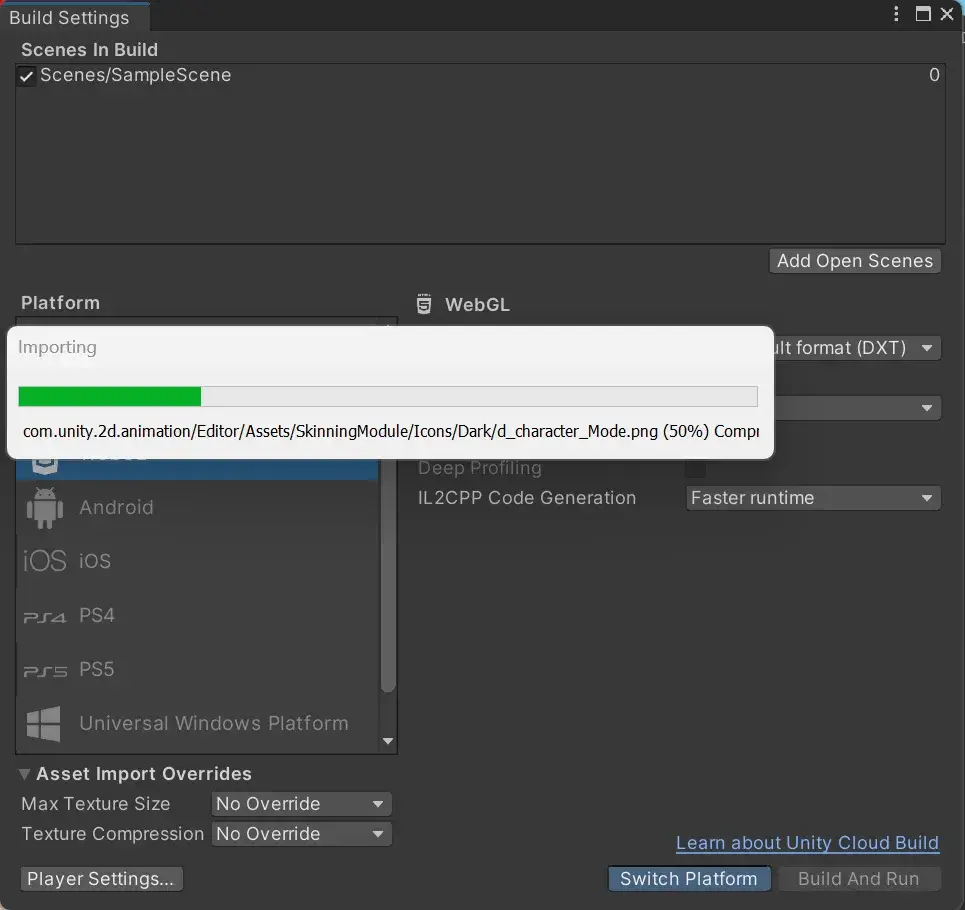Select the iOS platform icon
Image resolution: width=965 pixels, height=910 pixels.
44,561
